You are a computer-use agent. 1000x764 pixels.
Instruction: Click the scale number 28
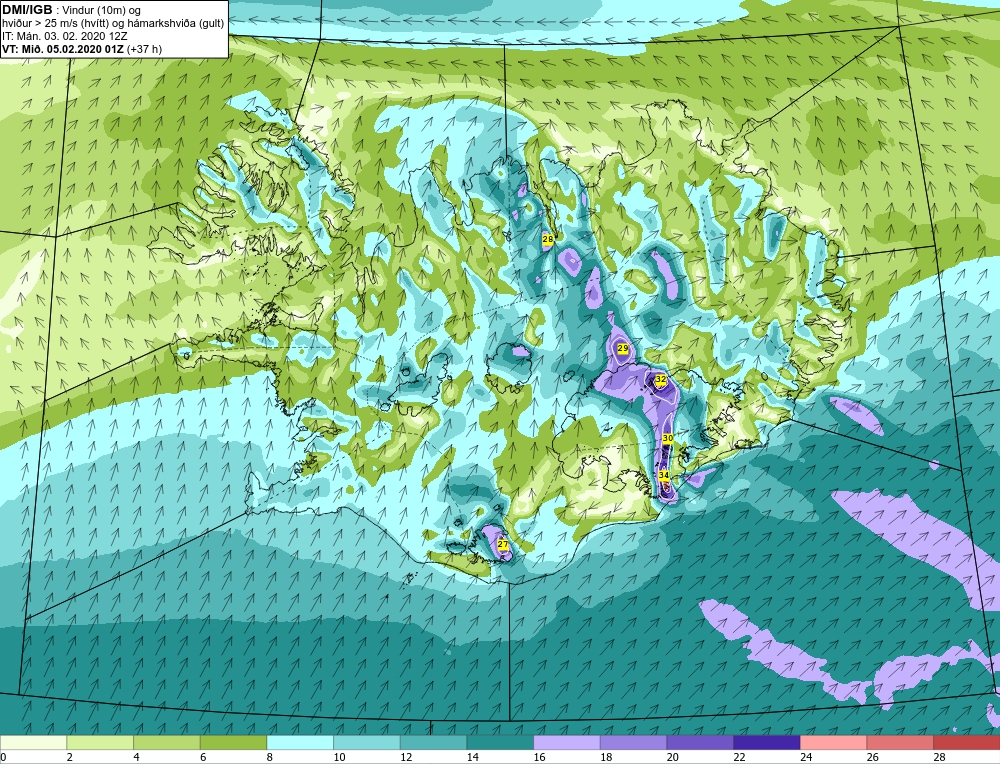coord(939,757)
